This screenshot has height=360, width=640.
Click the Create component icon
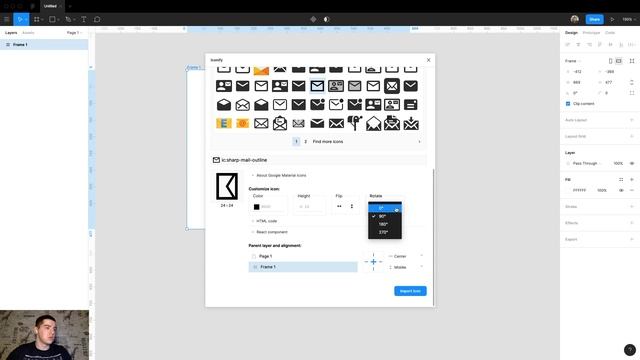[x=313, y=19]
